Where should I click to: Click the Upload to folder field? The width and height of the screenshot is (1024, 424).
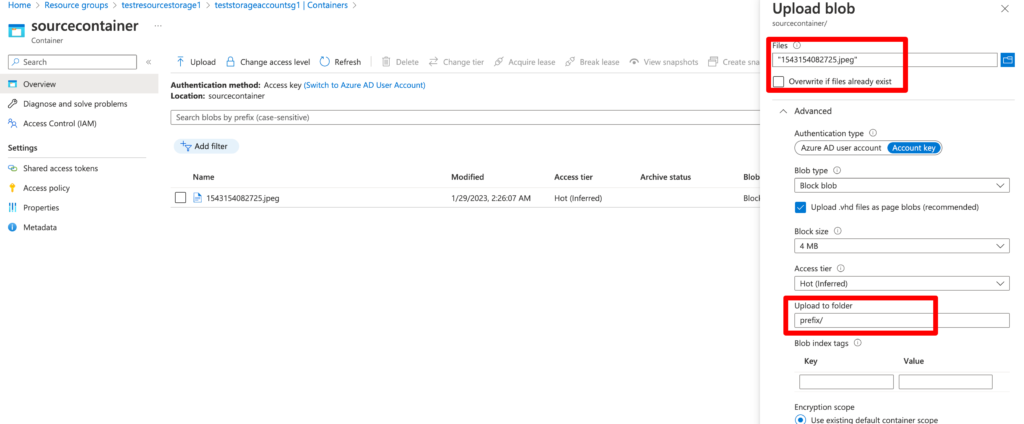coord(901,321)
